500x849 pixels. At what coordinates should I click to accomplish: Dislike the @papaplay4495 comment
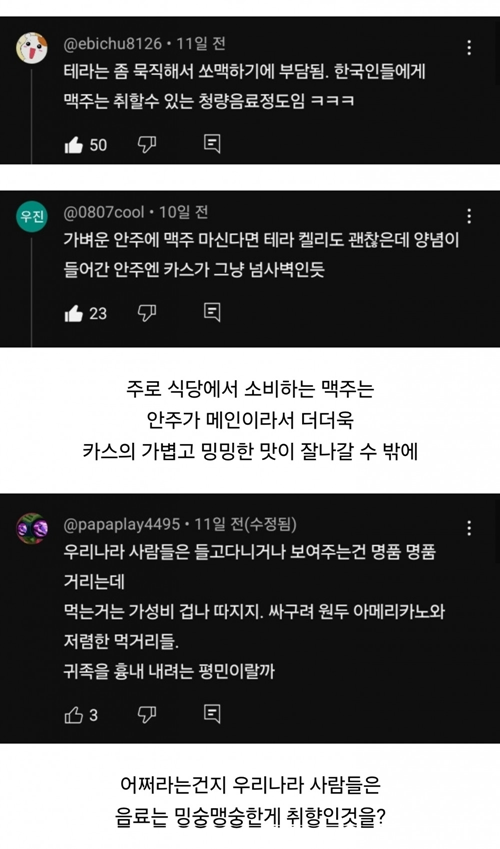[x=147, y=715]
